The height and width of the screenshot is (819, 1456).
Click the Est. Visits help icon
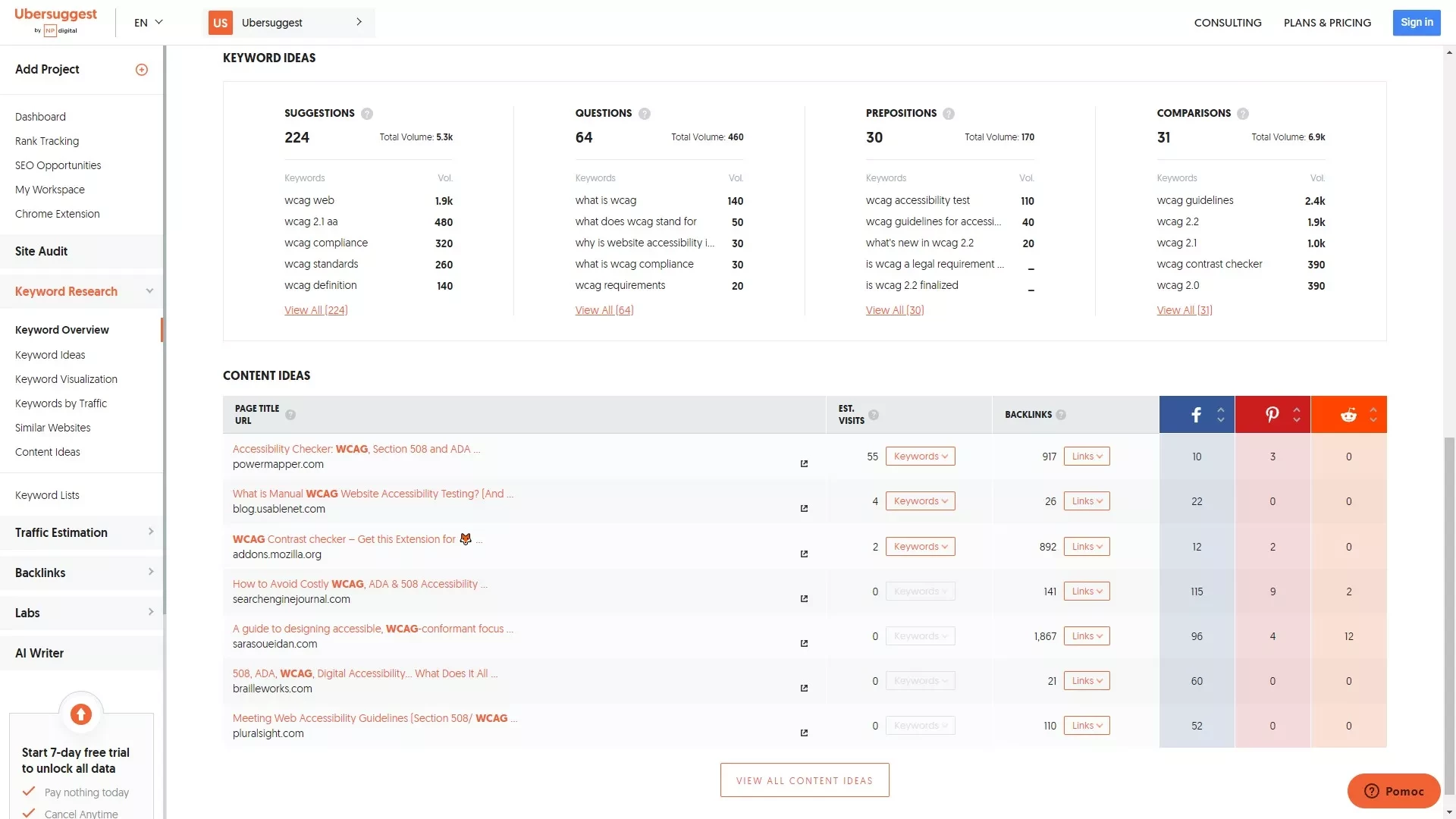874,415
